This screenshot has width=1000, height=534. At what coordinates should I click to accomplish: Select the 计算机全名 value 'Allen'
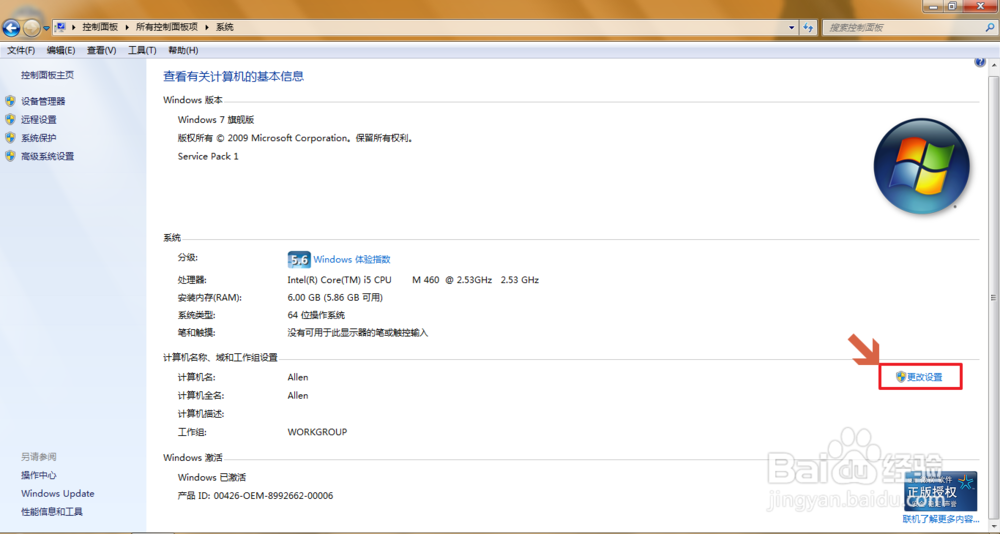click(x=298, y=396)
